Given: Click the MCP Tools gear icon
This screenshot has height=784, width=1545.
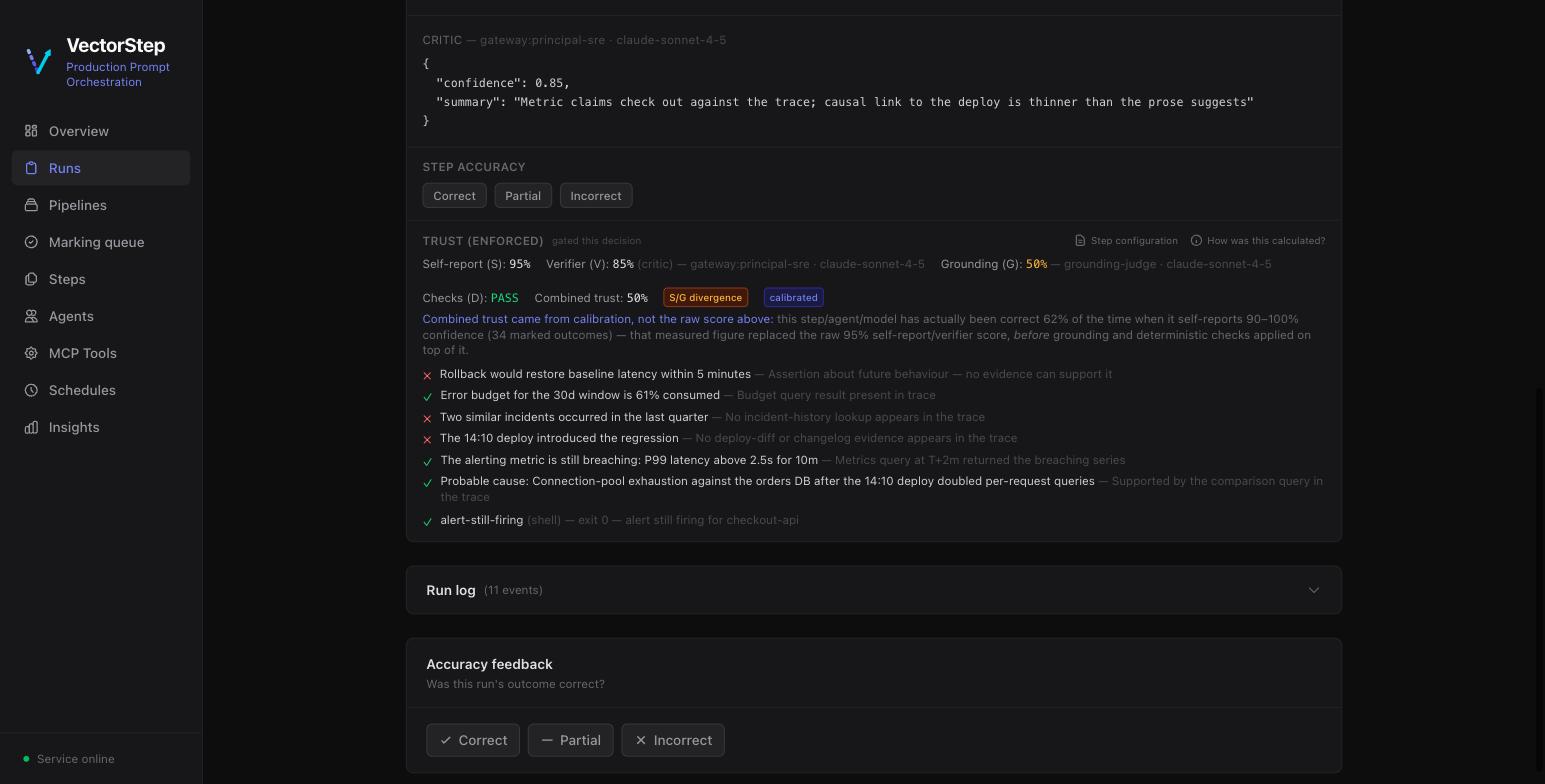Looking at the screenshot, I should [x=31, y=353].
